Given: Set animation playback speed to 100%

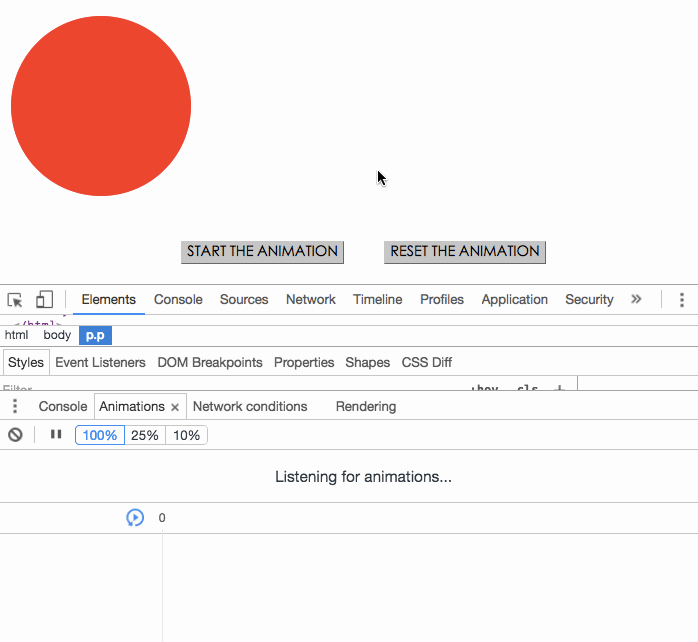Looking at the screenshot, I should point(100,435).
